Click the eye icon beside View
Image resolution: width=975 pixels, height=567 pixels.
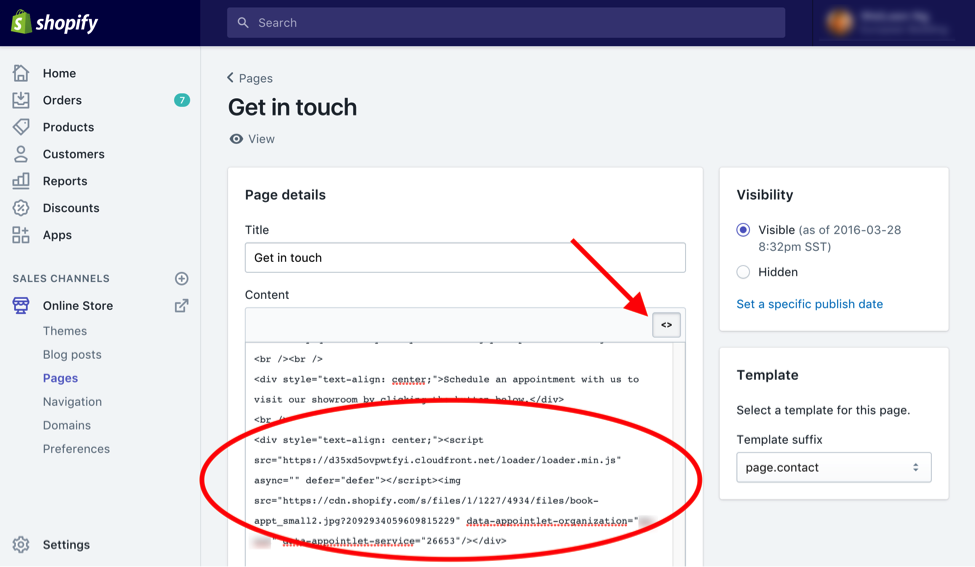coord(236,139)
